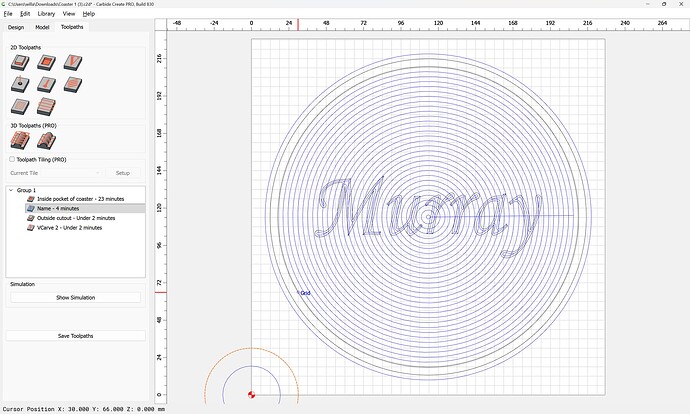The image size is (690, 414).
Task: Select the 3D Rough toolpath icon
Action: (20, 142)
